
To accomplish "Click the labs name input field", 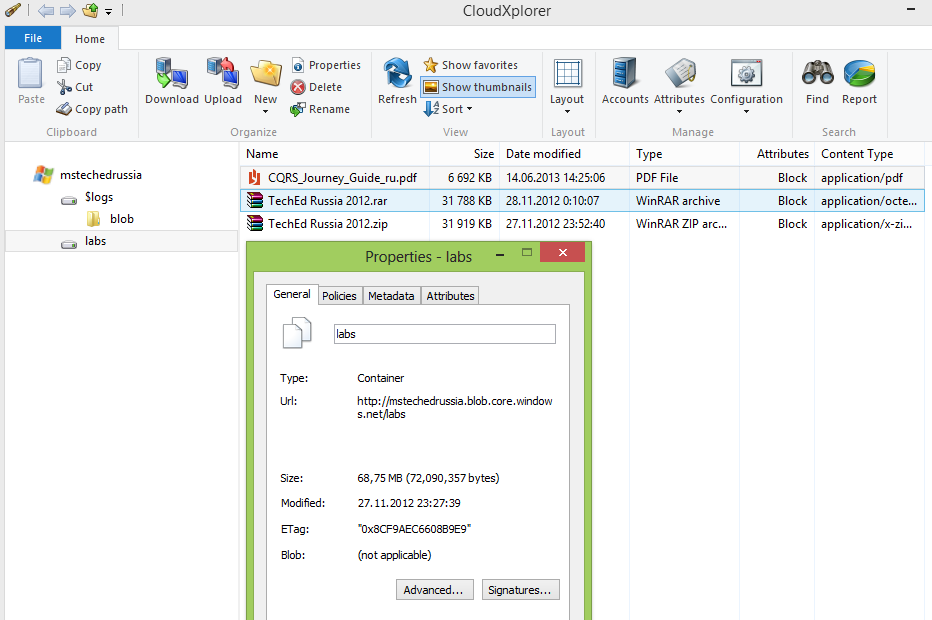I will pyautogui.click(x=445, y=334).
